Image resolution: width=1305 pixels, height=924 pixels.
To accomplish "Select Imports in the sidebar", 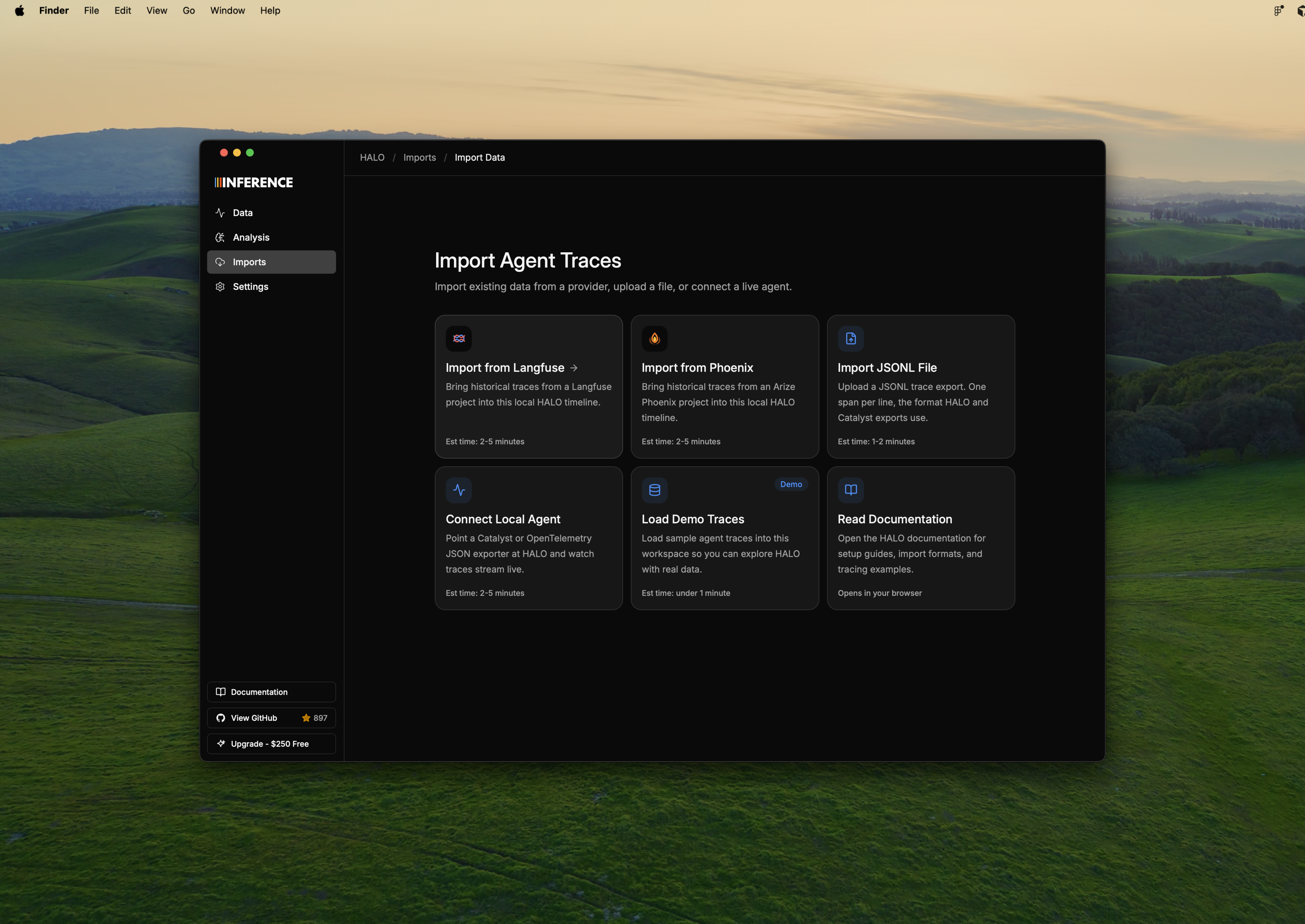I will pos(271,262).
